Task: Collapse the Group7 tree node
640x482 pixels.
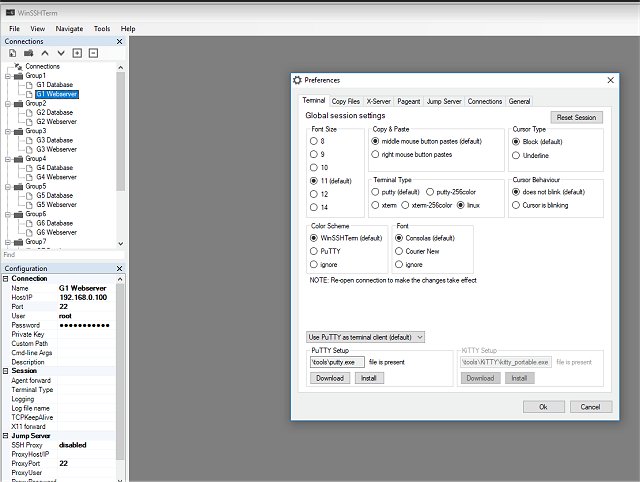Action: pos(8,242)
